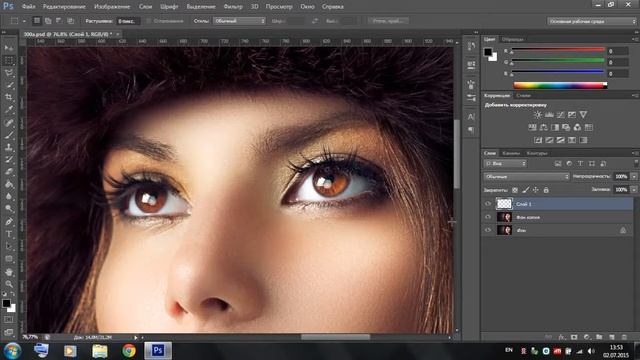The width and height of the screenshot is (640, 360).
Task: Delete layer trash button
Action: [x=624, y=337]
